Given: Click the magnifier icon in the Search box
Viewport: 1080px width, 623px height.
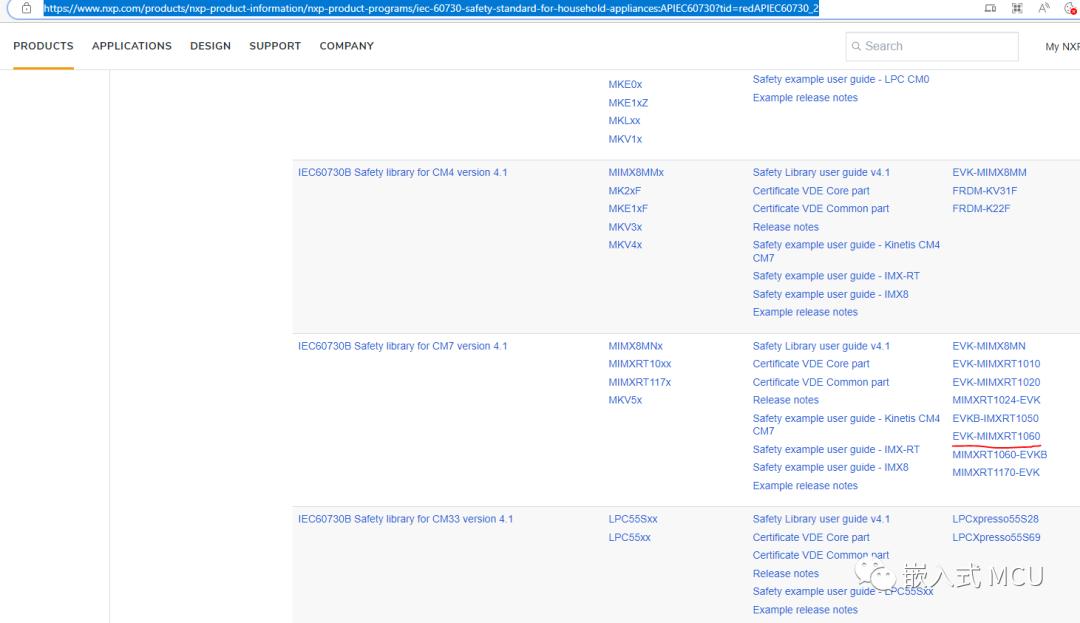Looking at the screenshot, I should pos(856,46).
